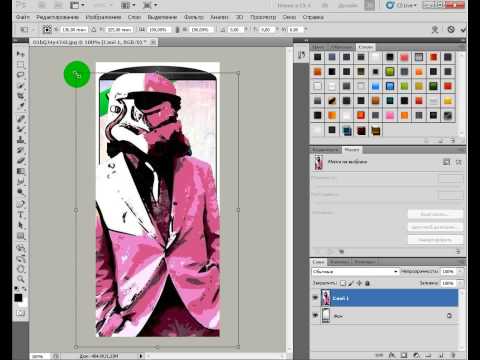Select the Zoom tool in toolbox
The image size is (480, 360).
pyautogui.click(x=20, y=279)
